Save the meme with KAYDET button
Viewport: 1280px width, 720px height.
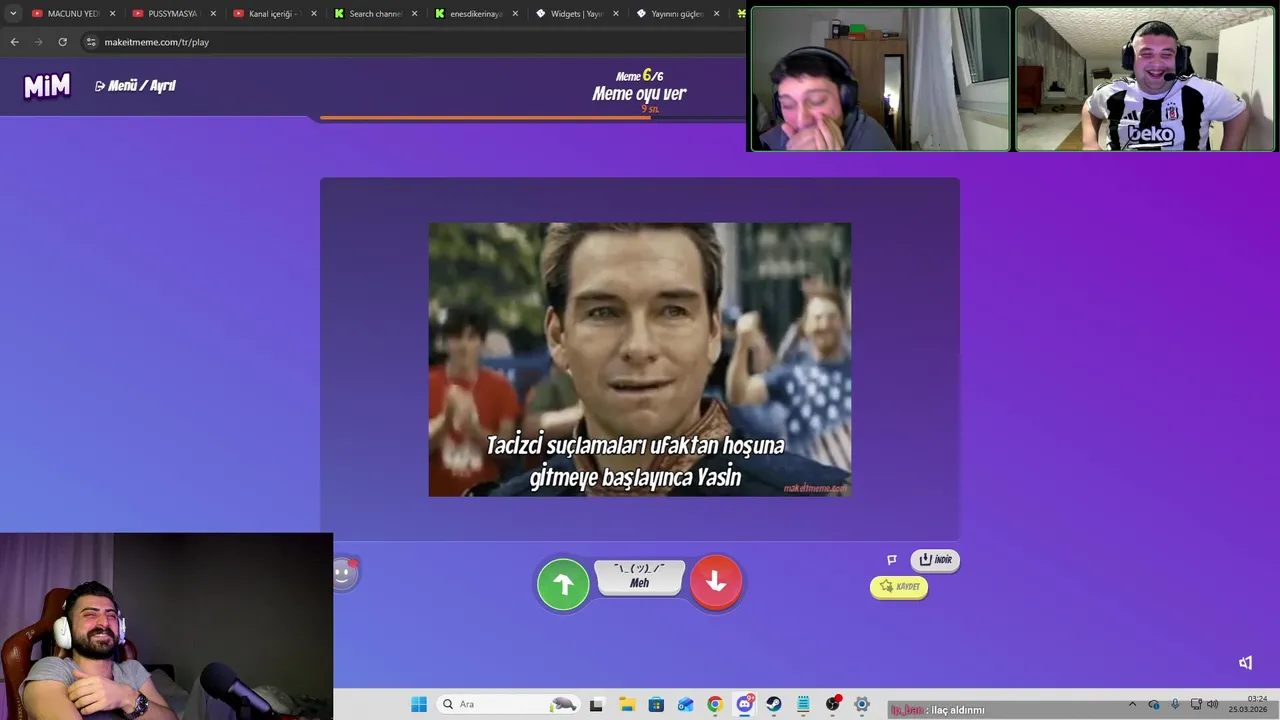(899, 587)
